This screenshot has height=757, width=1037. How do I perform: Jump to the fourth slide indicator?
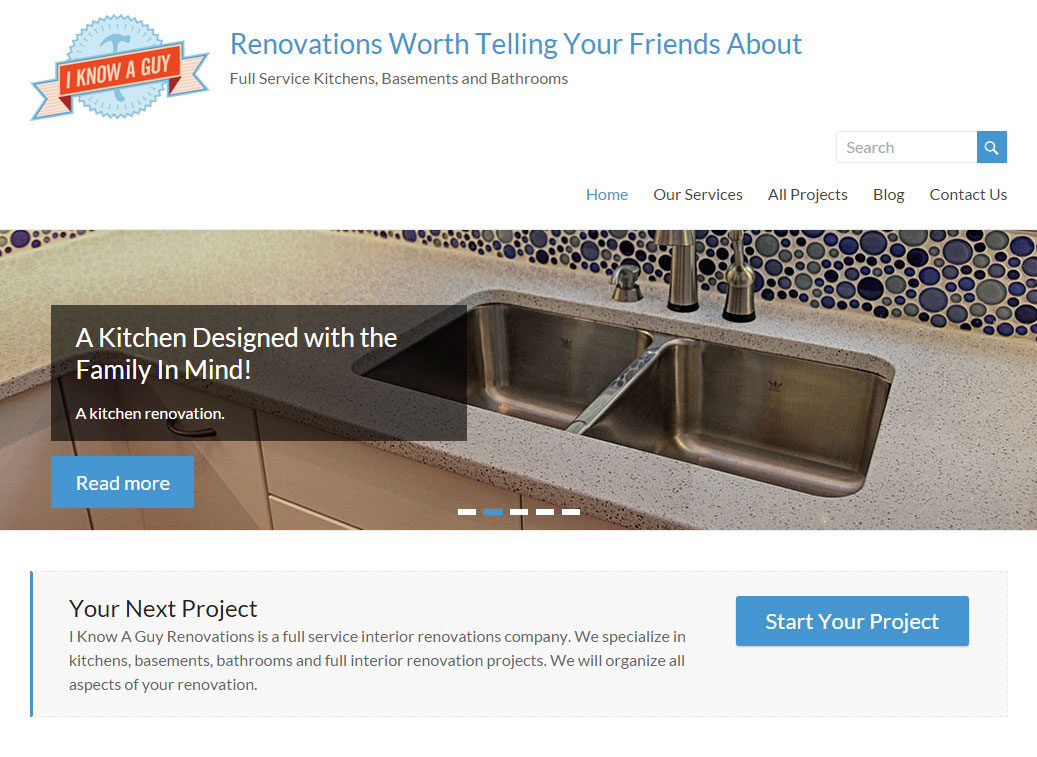[x=545, y=512]
